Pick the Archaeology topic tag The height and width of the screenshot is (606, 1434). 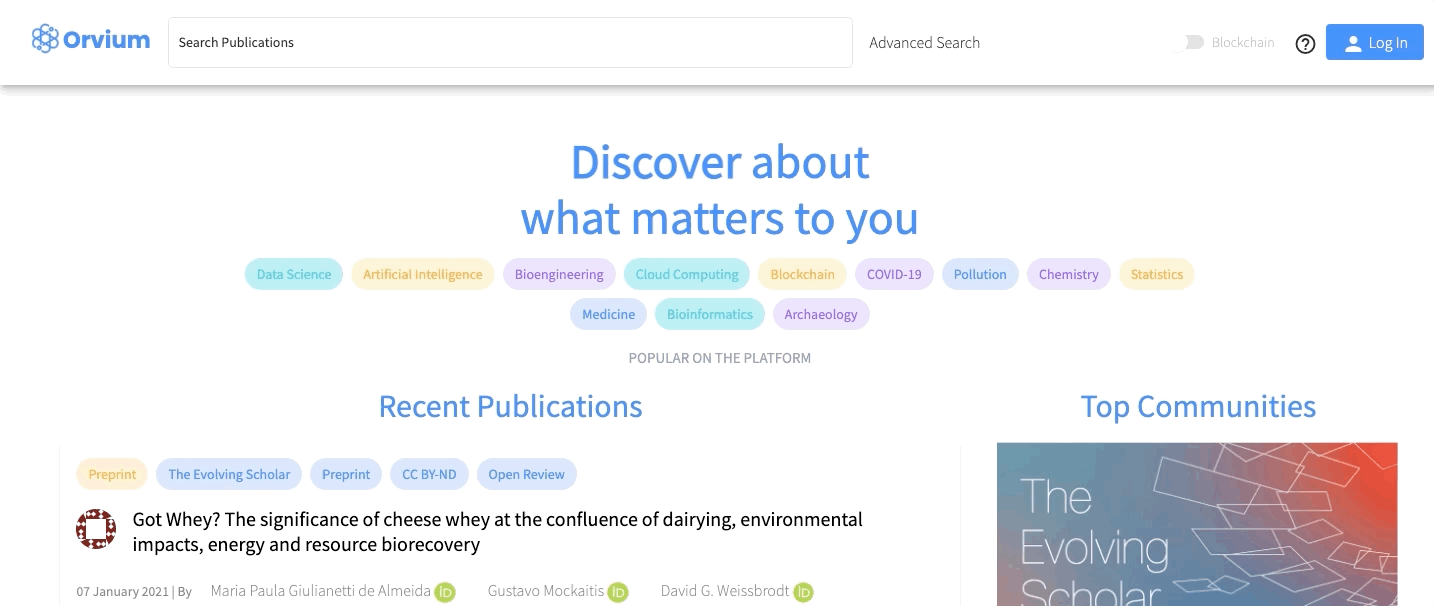821,314
